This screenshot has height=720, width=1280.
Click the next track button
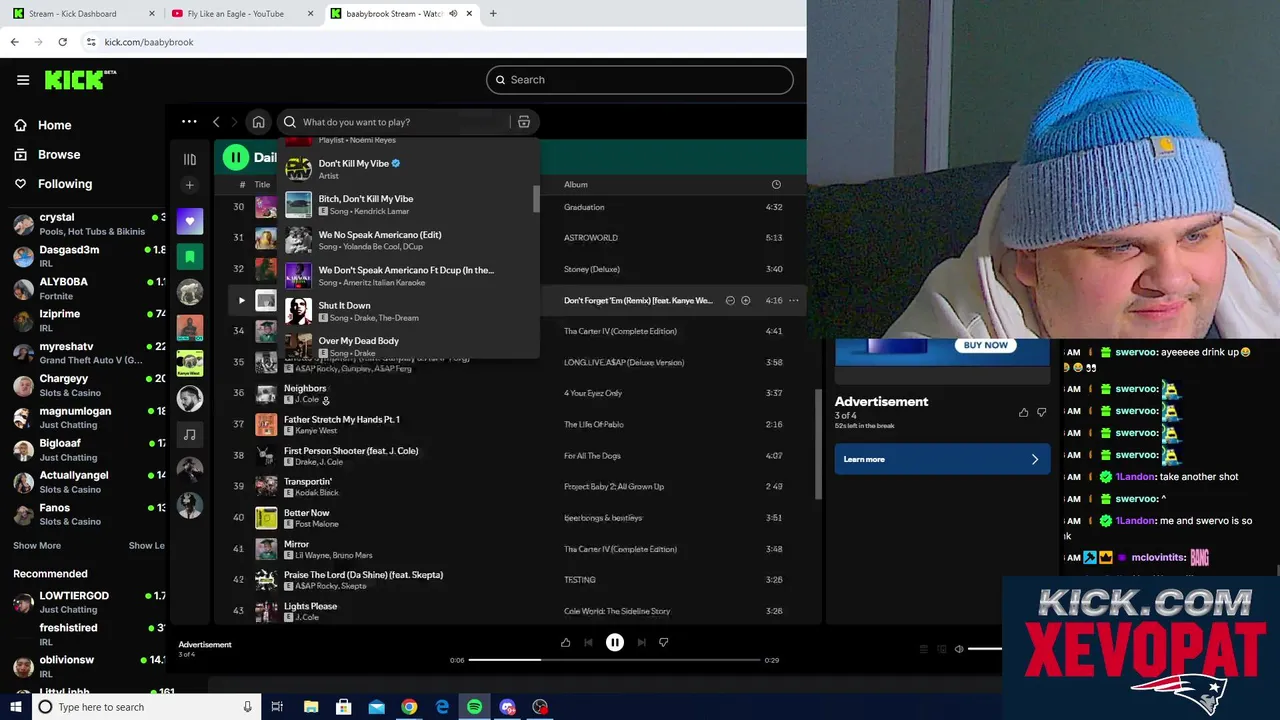click(x=641, y=642)
